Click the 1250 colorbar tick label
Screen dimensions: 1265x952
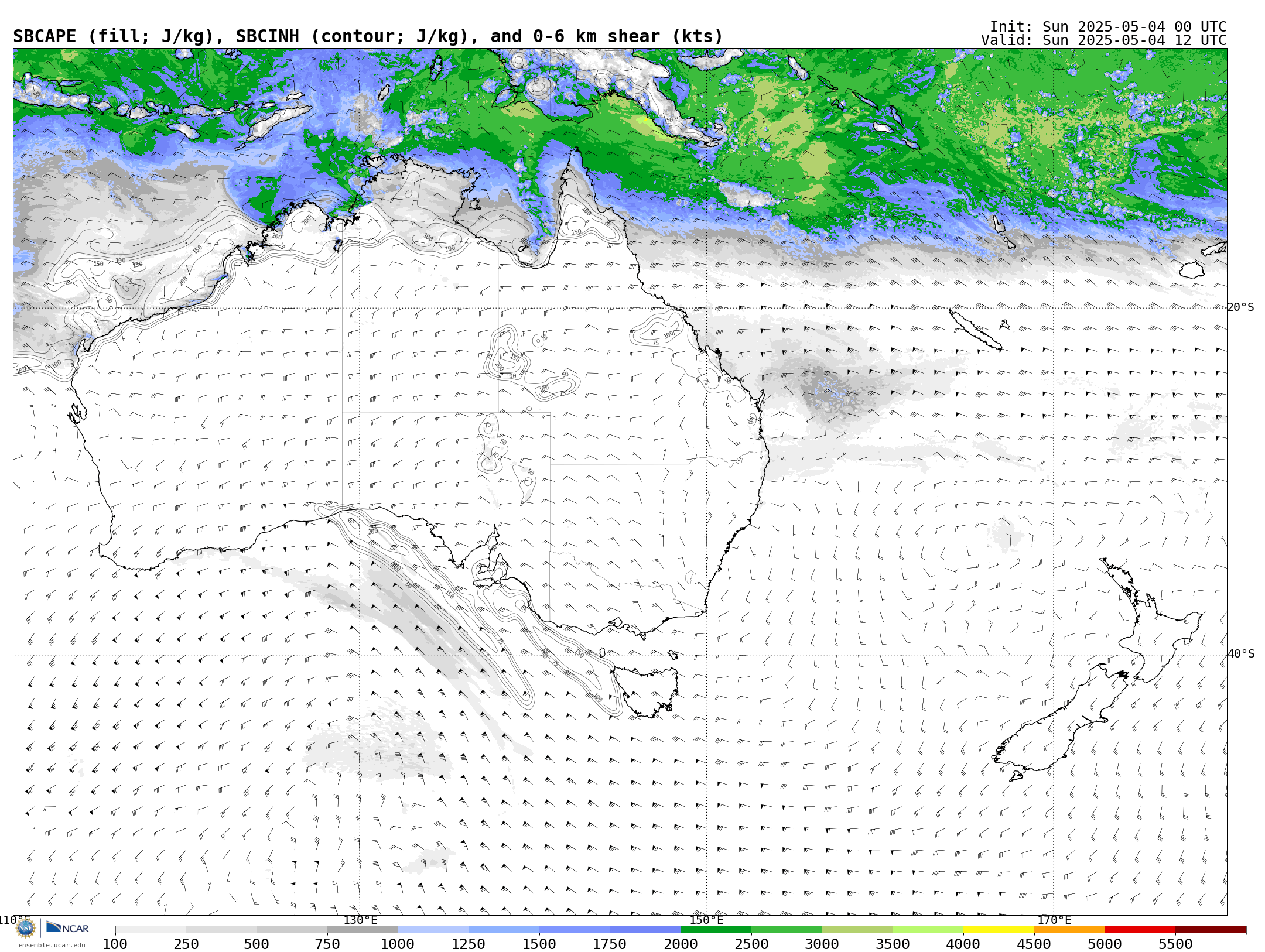pyautogui.click(x=469, y=944)
